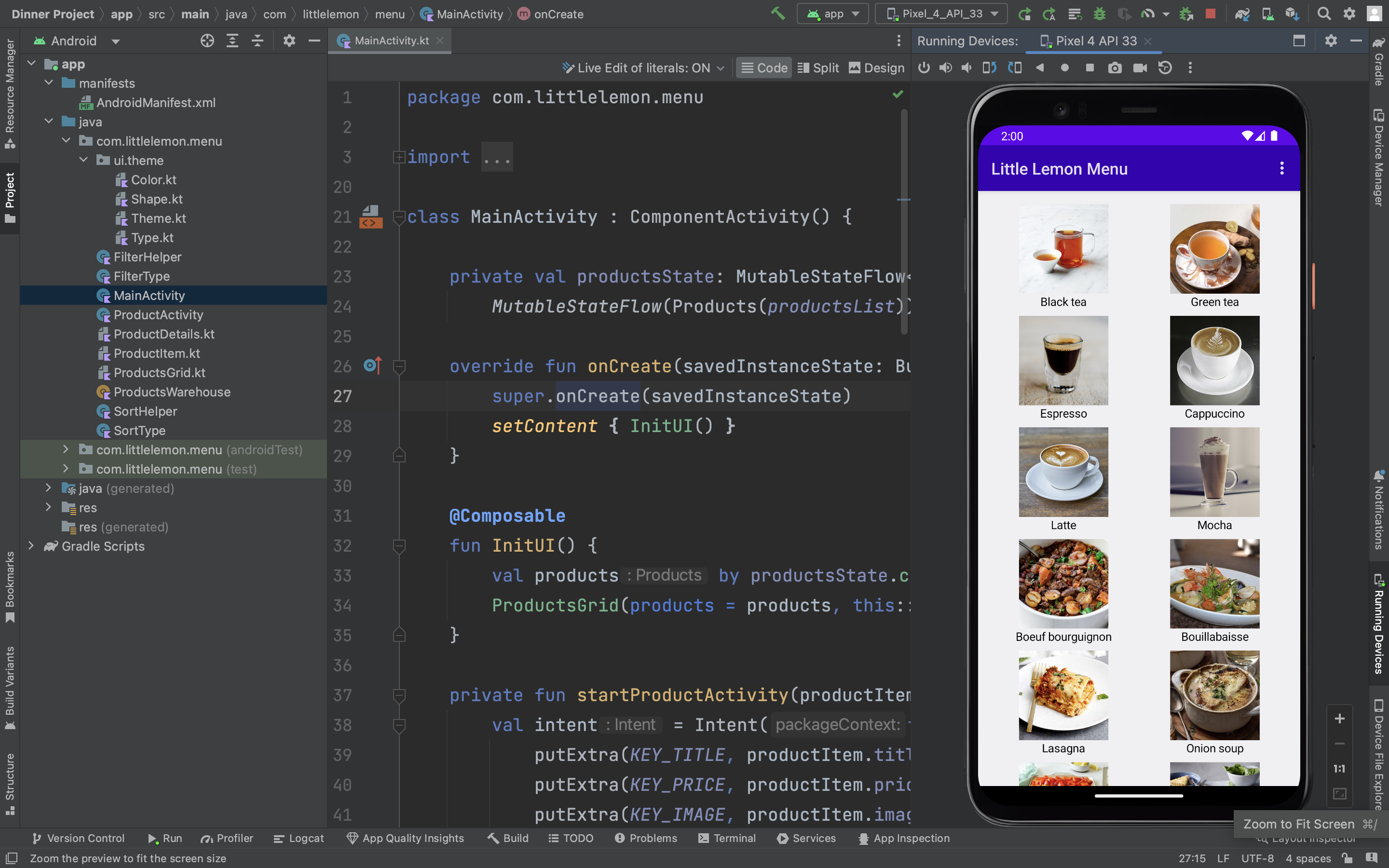Screen dimensions: 1389x868
Task: Click the editor vertical scrollbar
Action: (904, 221)
